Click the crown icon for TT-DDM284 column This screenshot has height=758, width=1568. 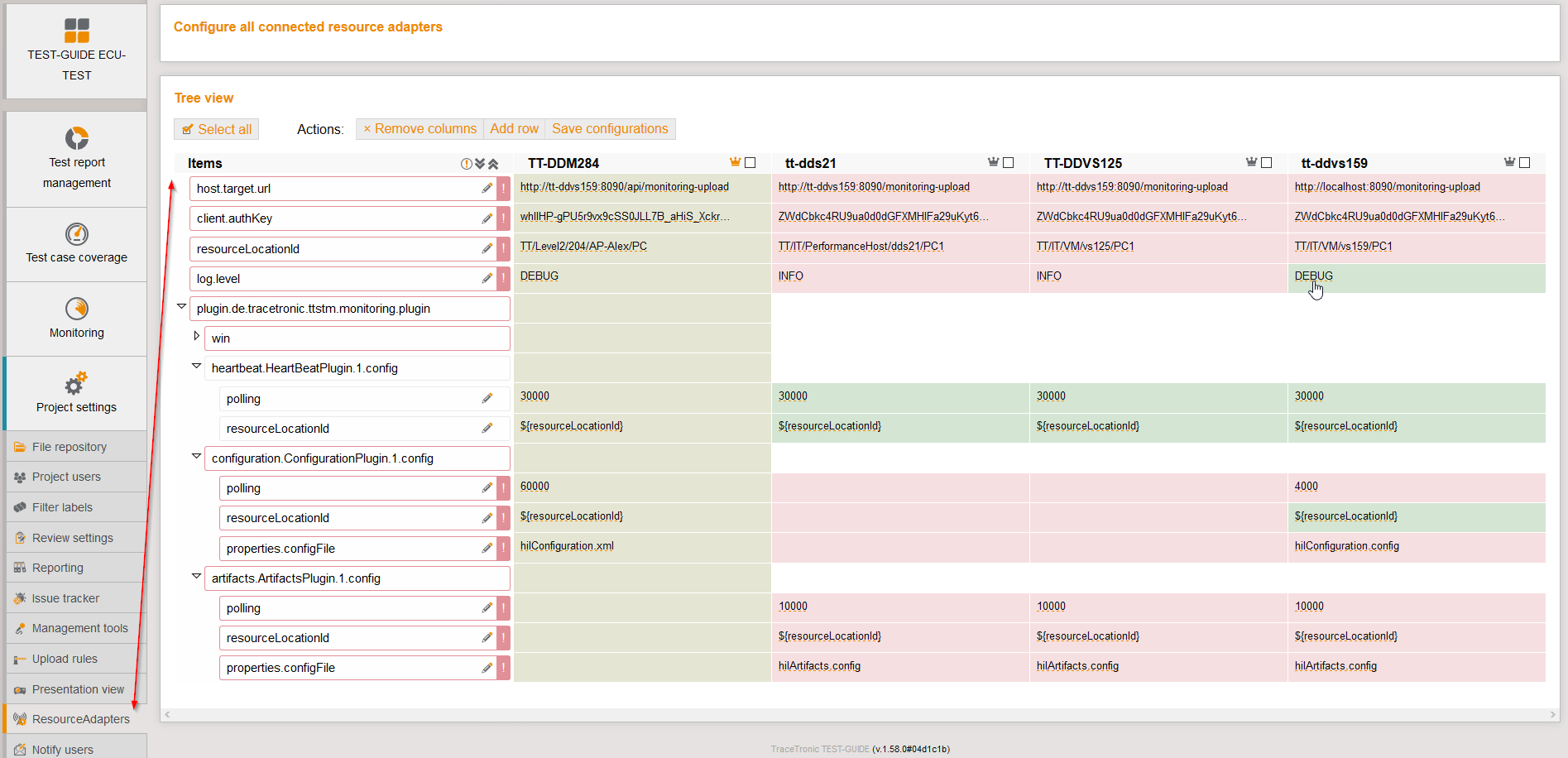point(735,162)
